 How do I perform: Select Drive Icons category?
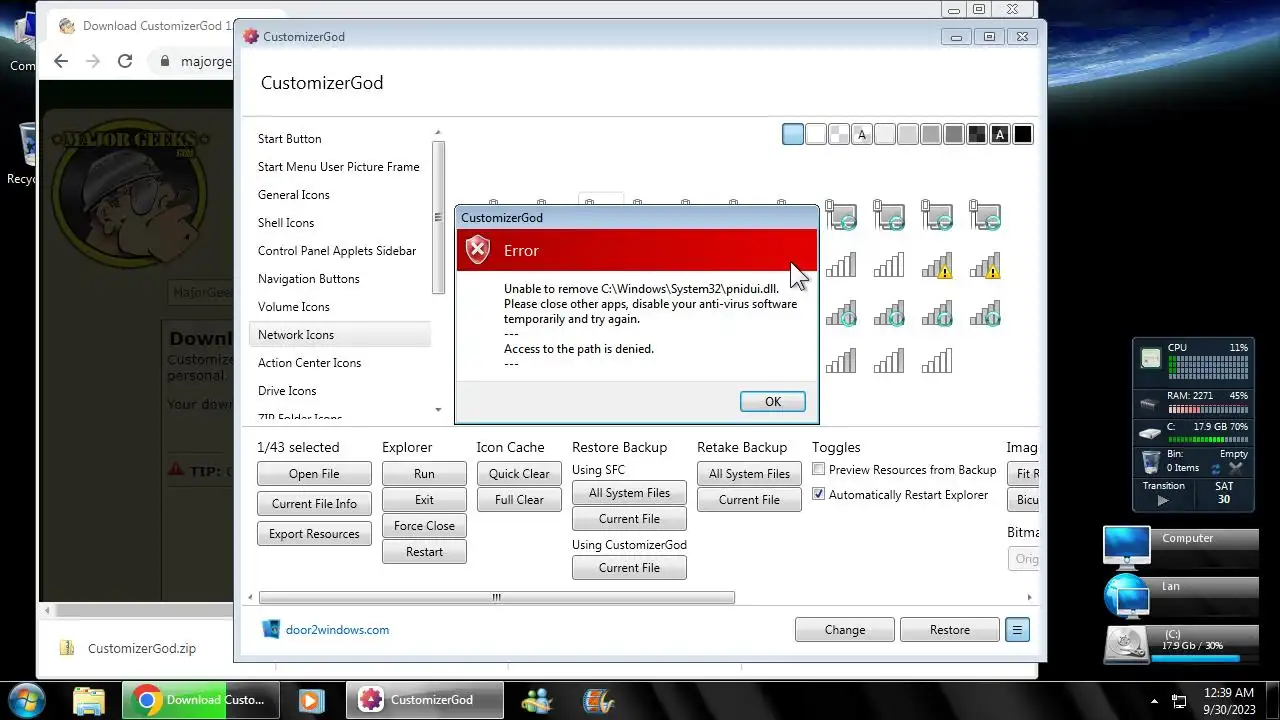[287, 391]
